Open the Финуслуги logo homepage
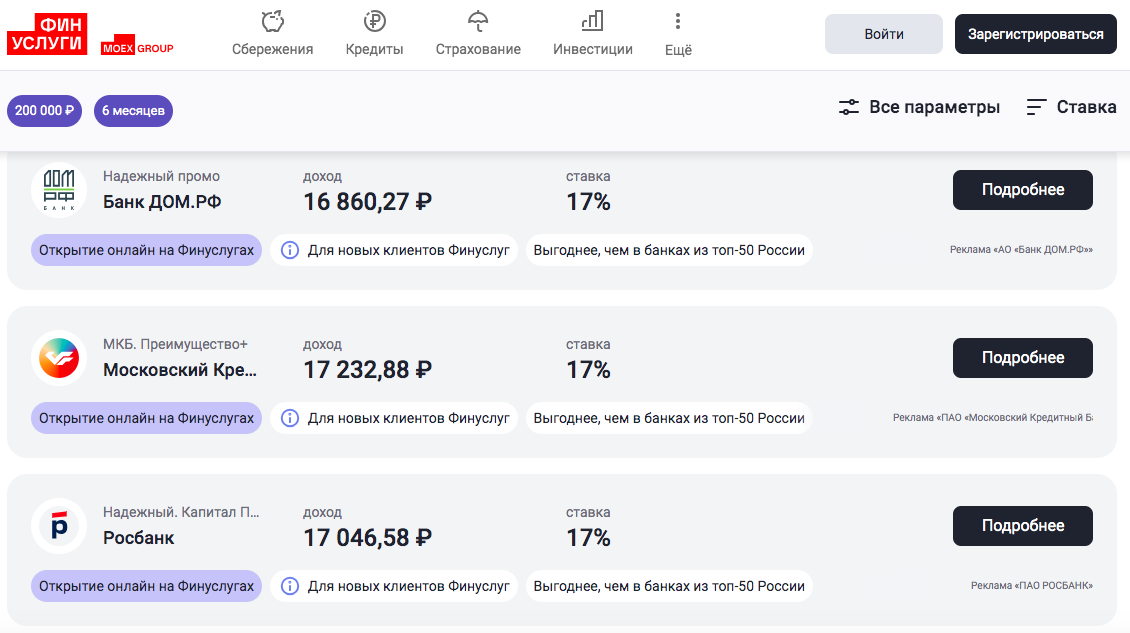The image size is (1130, 633). 47,34
